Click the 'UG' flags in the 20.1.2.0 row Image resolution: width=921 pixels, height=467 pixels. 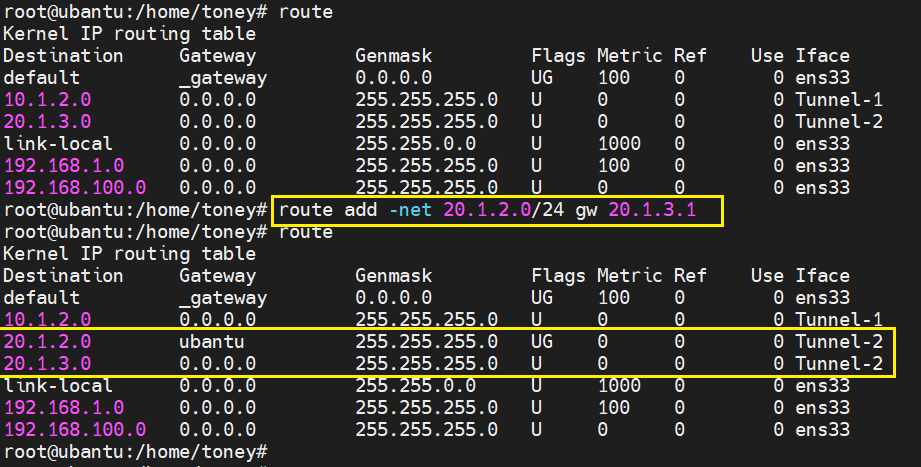point(542,342)
